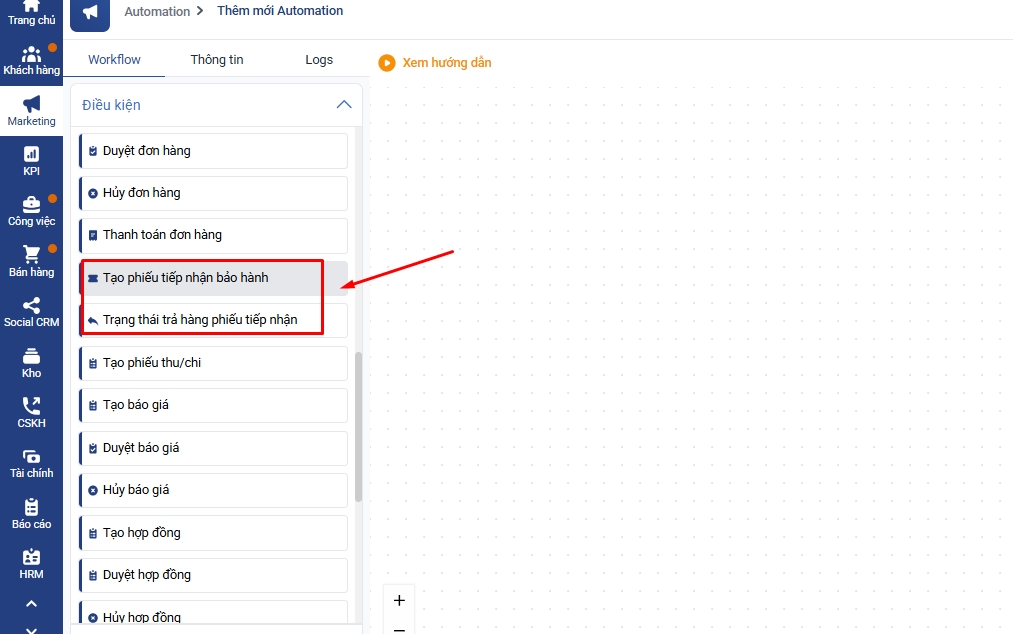Select Hủy hợp đồng condition
The image size is (1013, 634).
tap(213, 613)
